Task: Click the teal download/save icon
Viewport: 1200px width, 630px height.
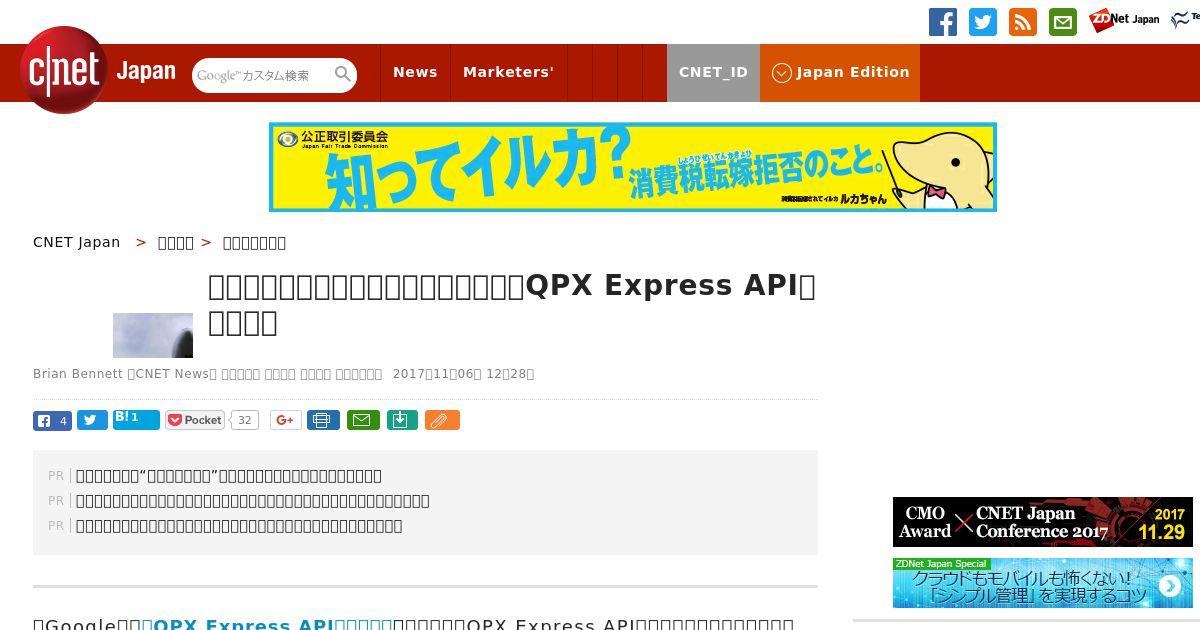Action: tap(402, 420)
